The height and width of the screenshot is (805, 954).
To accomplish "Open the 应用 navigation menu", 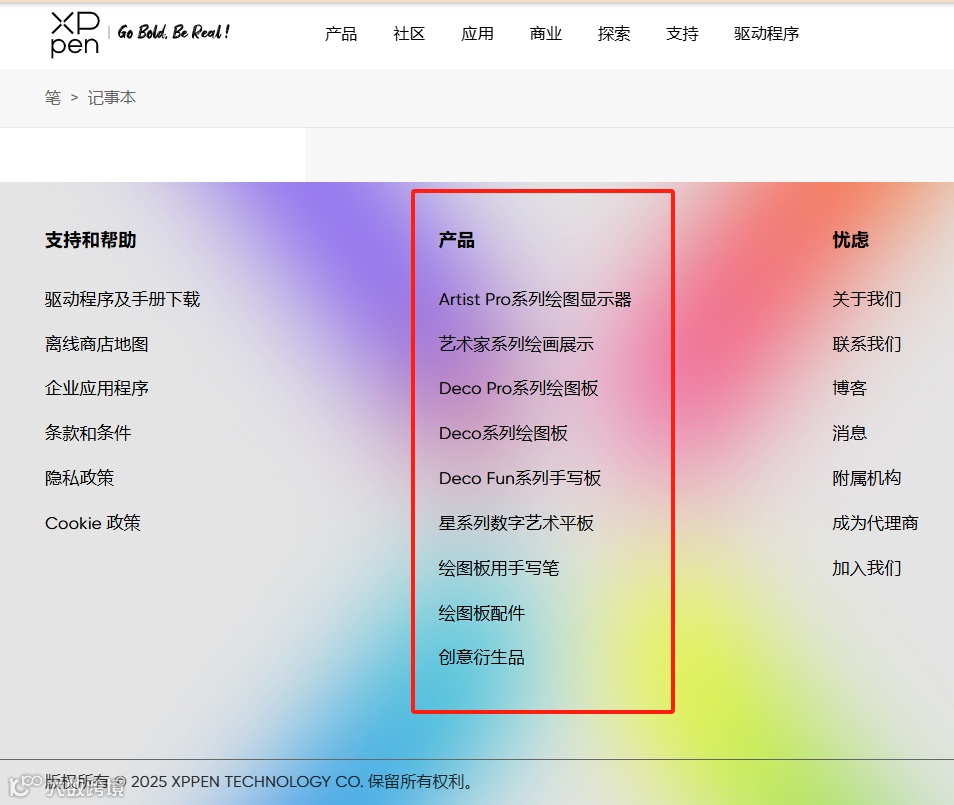I will click(477, 33).
